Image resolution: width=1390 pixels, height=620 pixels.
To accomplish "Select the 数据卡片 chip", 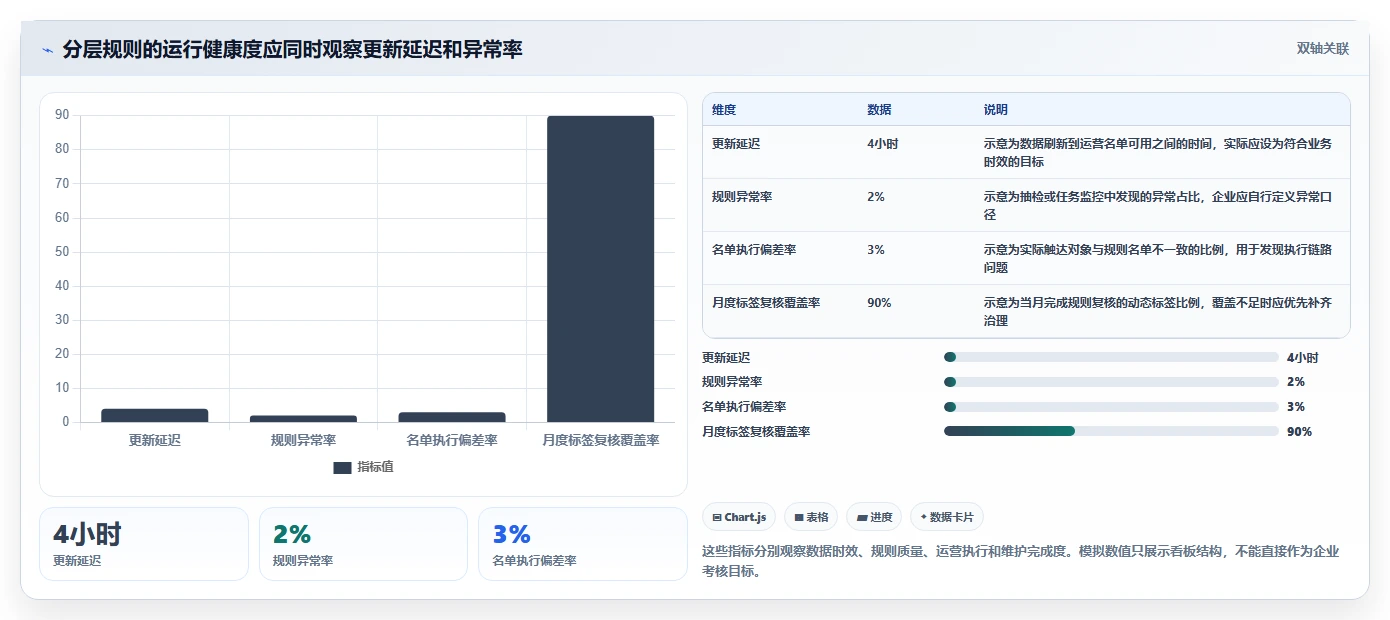I will pos(946,517).
